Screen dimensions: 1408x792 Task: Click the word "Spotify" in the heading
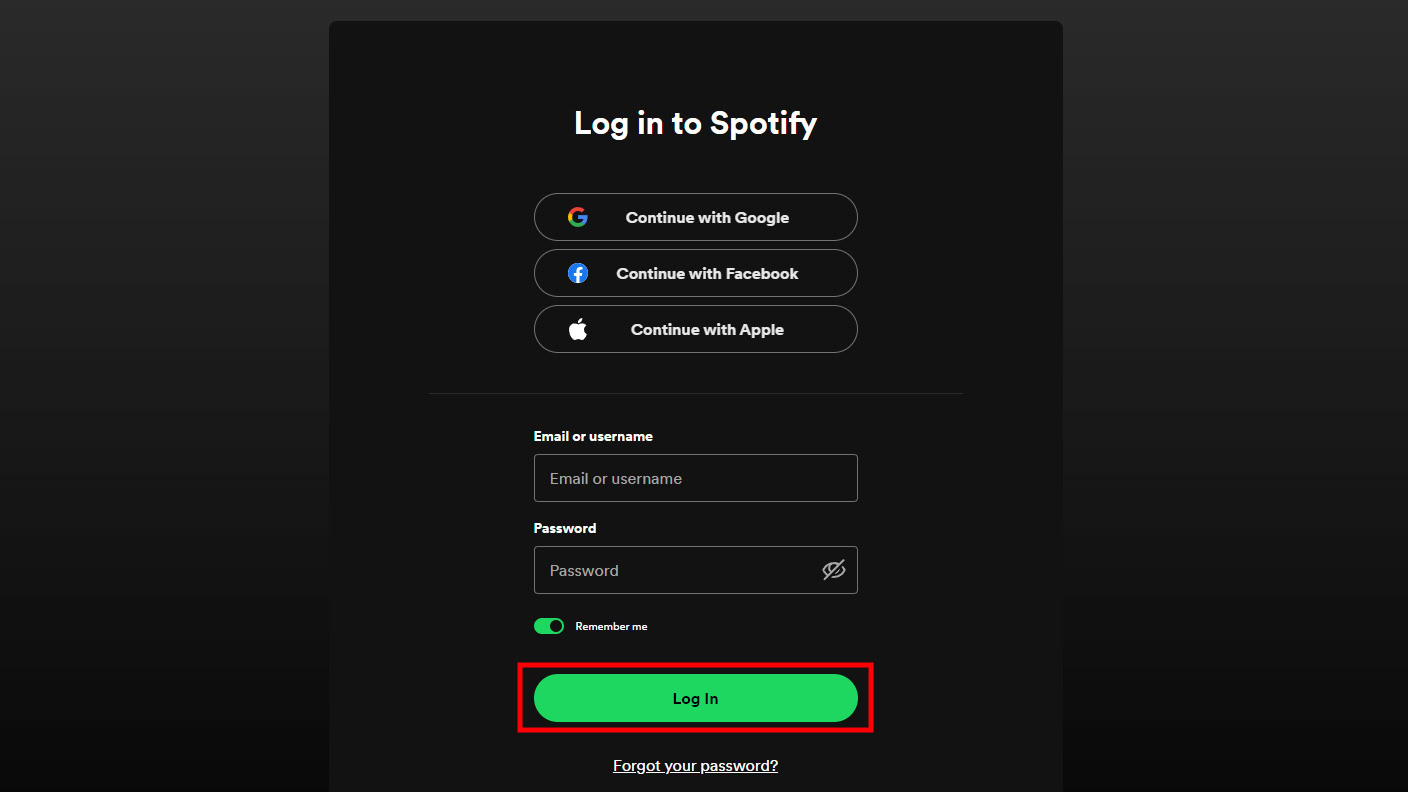coord(763,123)
